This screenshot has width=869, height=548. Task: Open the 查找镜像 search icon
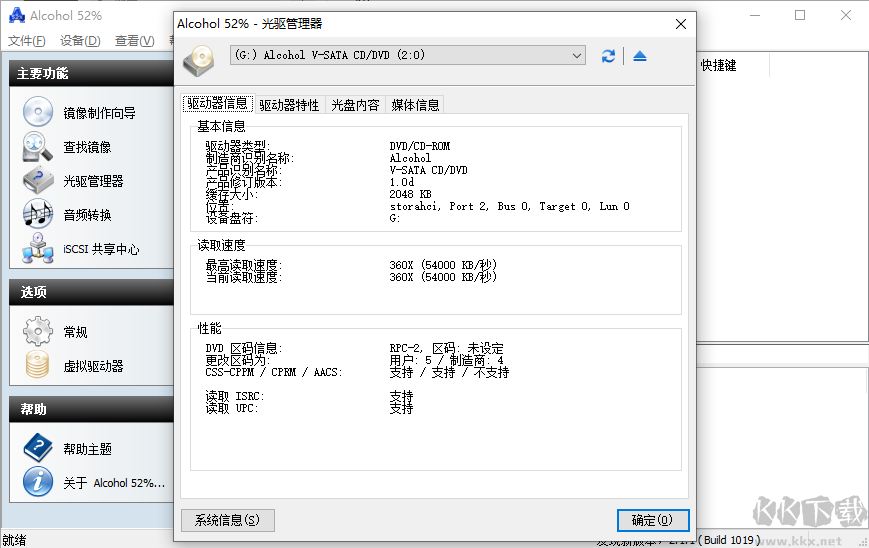click(37, 147)
